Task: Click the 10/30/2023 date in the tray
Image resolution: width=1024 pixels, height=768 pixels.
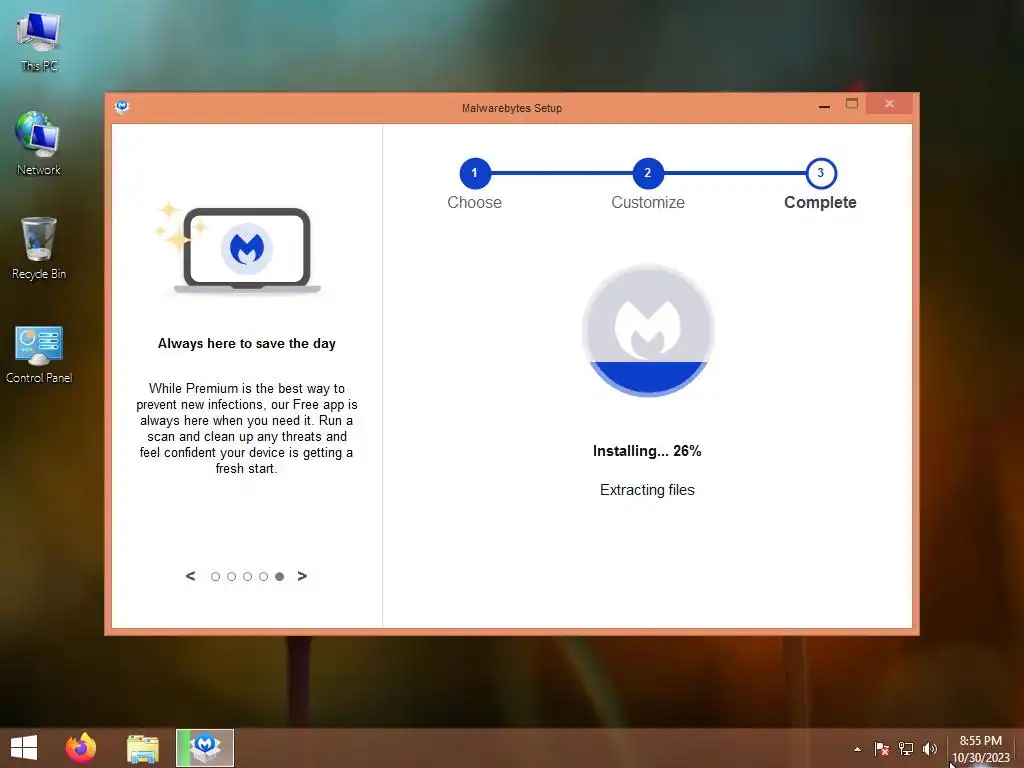Action: coord(981,758)
